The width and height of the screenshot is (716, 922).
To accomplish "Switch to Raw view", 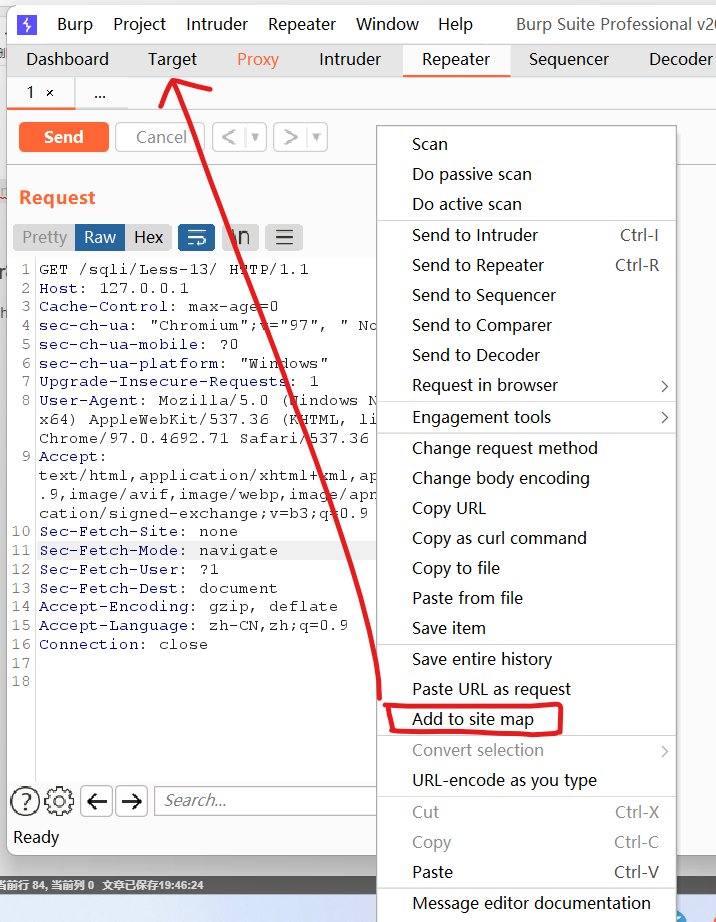I will click(100, 237).
